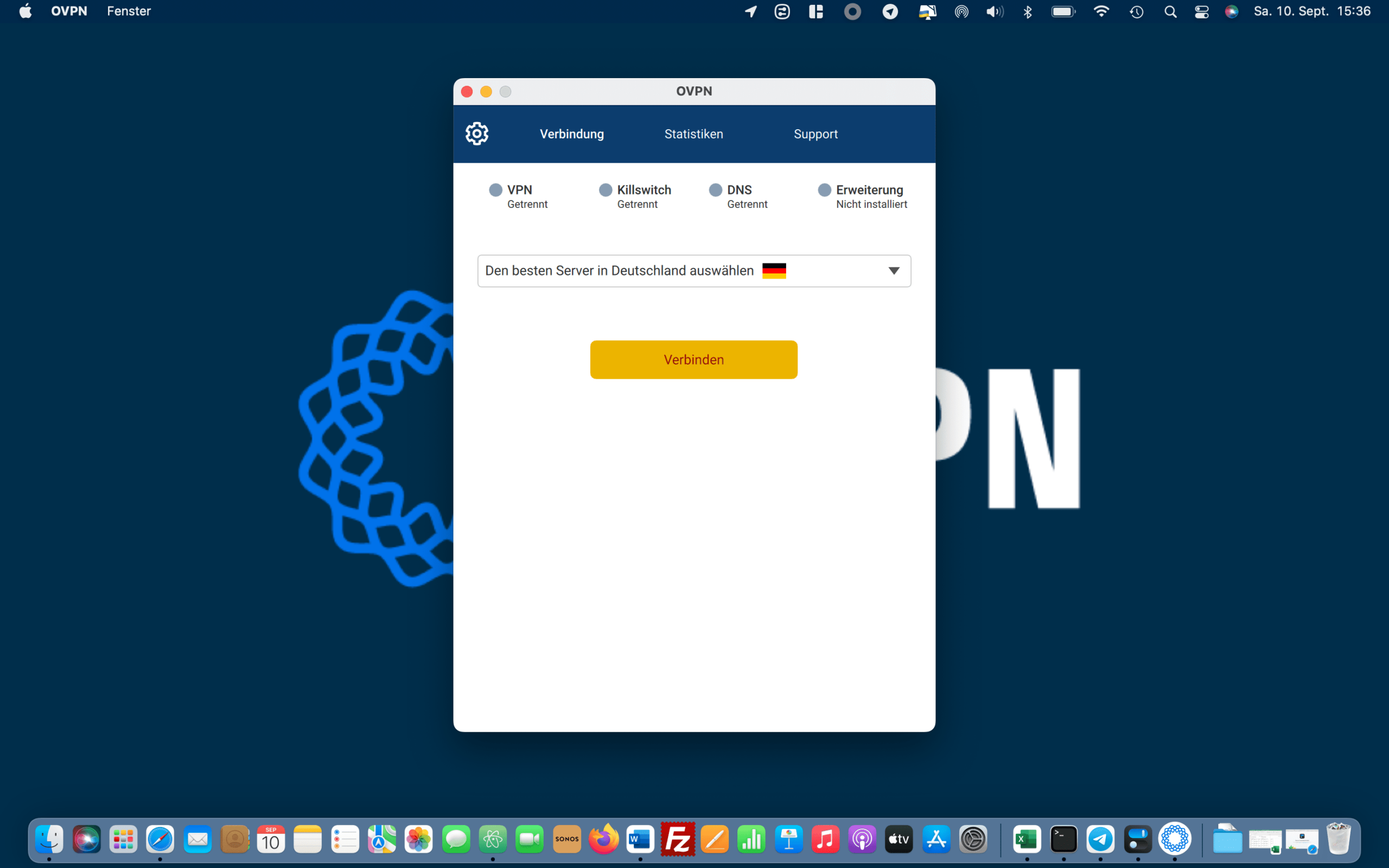Open the OVPN menu in menu bar
1389x868 pixels.
69,11
